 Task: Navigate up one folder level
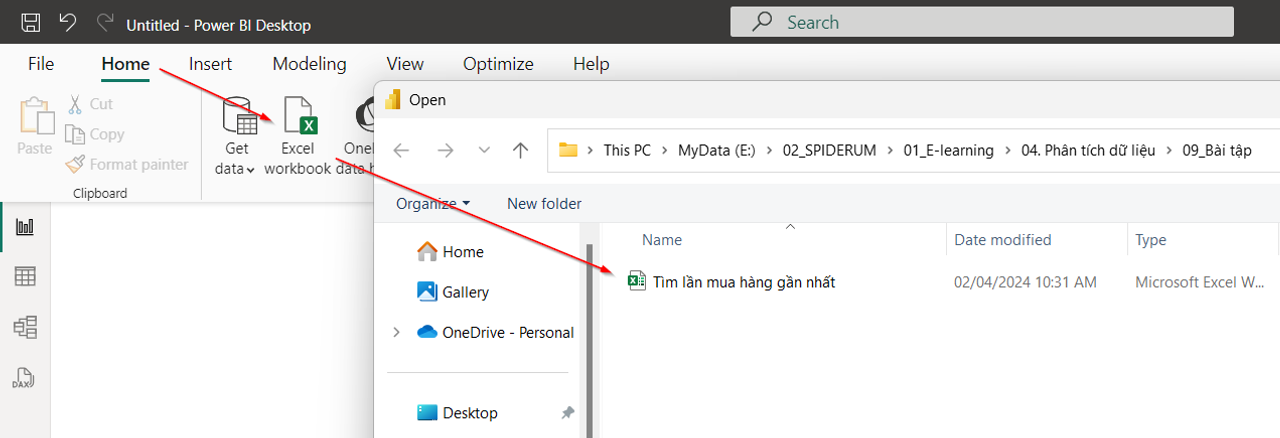[x=520, y=151]
